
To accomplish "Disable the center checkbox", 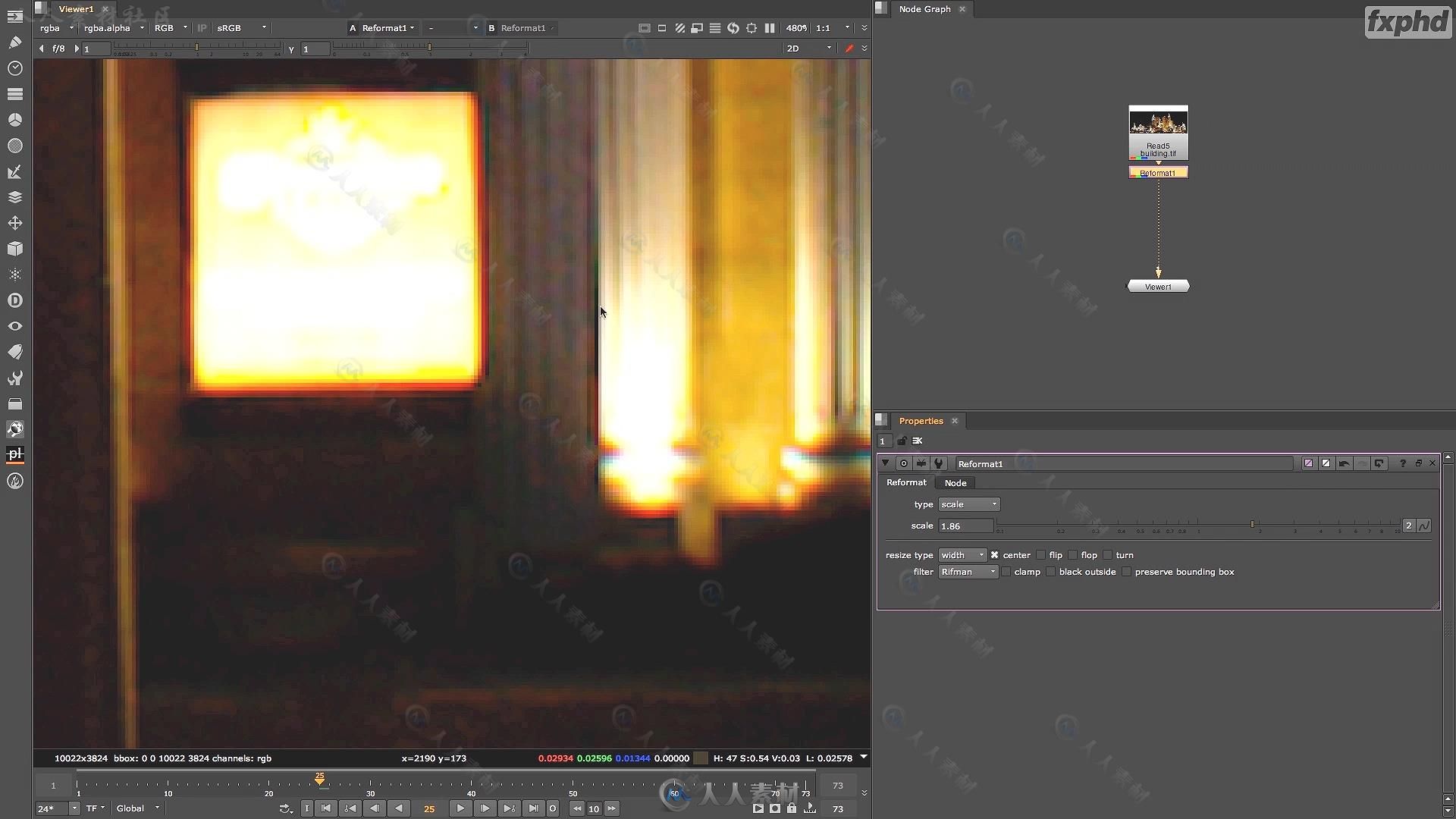I will pos(994,555).
